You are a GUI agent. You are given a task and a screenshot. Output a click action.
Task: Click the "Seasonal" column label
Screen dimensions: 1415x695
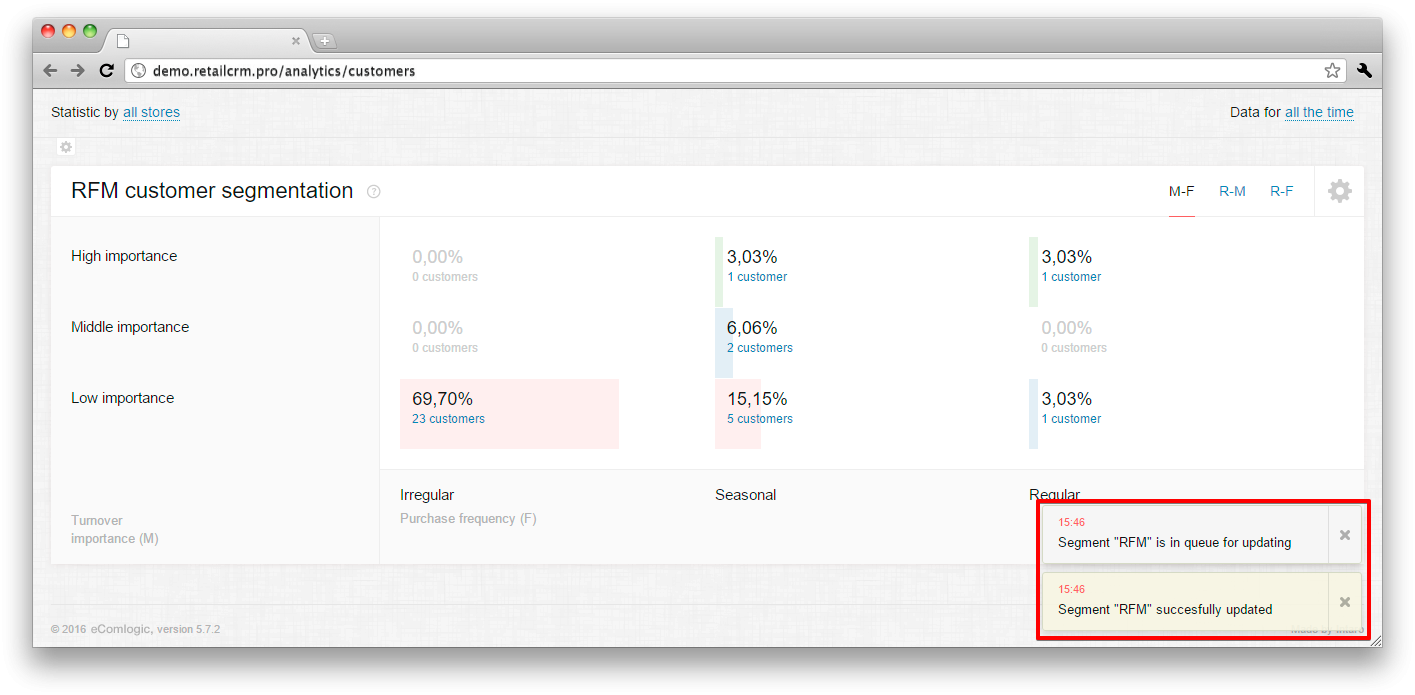(x=745, y=495)
